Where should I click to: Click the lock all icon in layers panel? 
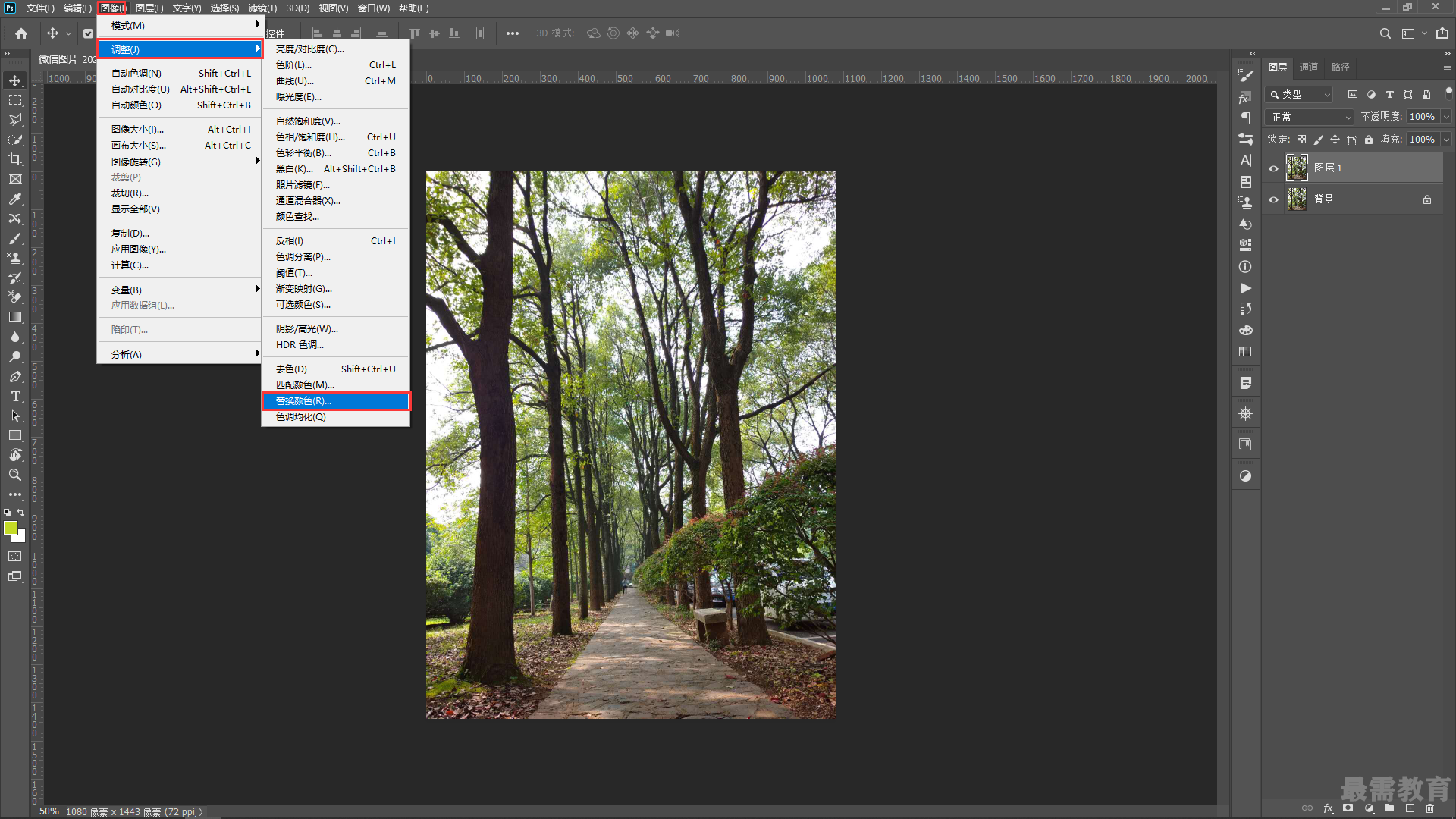pos(1369,140)
